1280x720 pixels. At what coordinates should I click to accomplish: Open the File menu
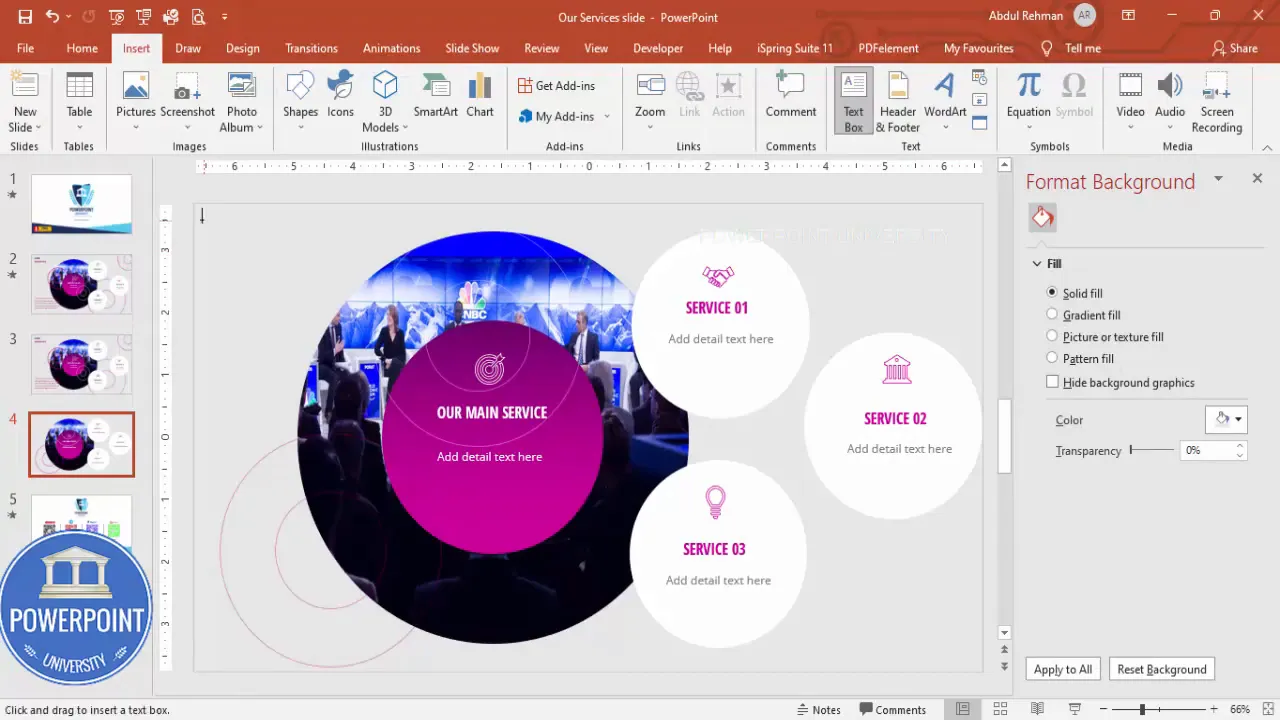click(x=25, y=48)
